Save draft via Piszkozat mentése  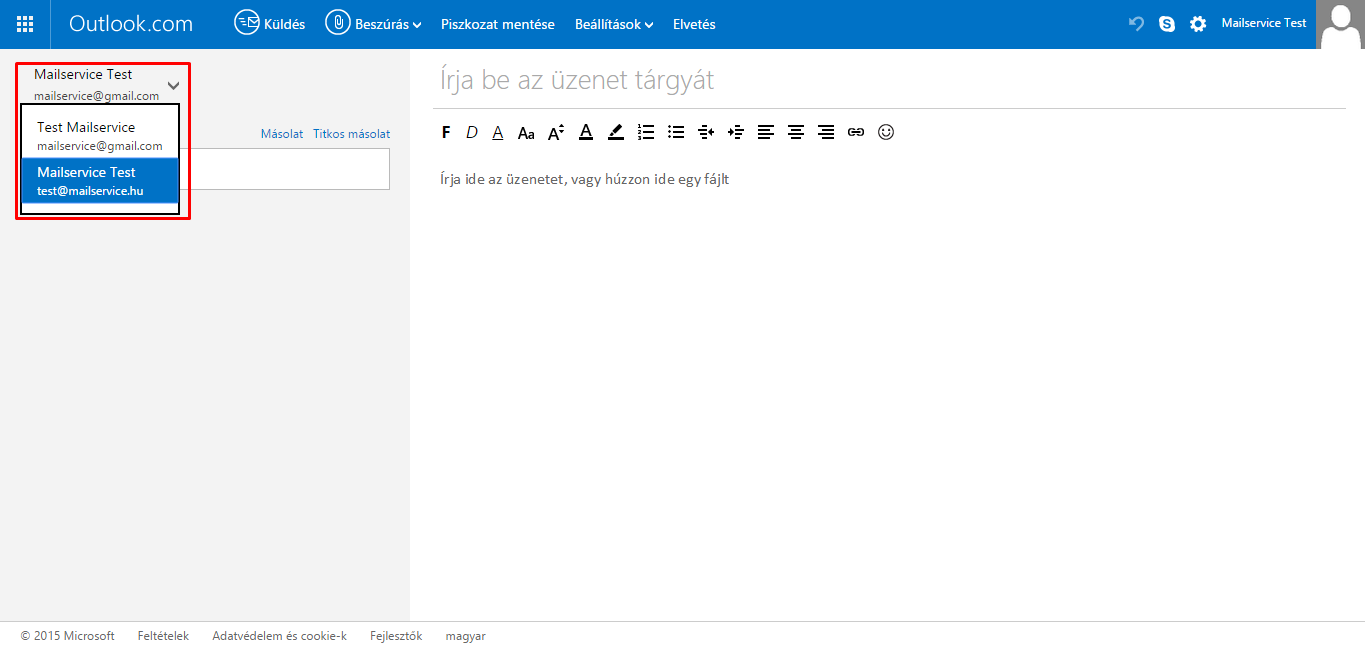click(x=498, y=24)
